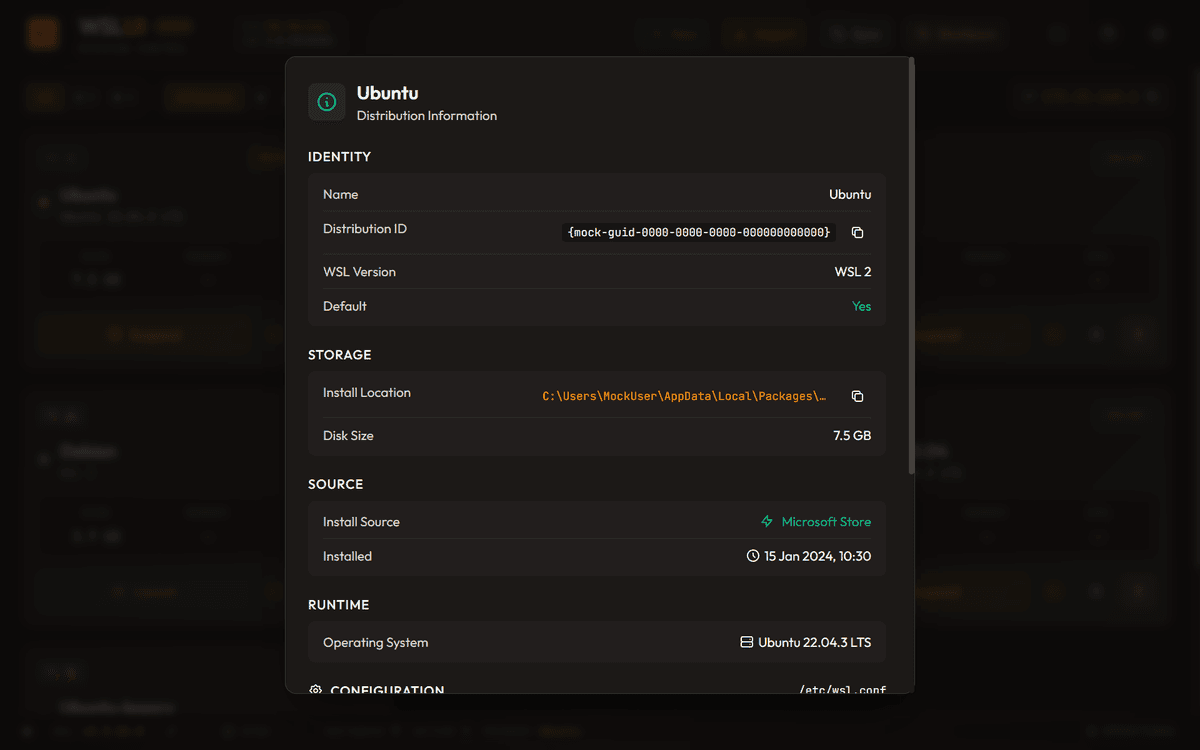Click the status dot beside Ubuntu's card name
Image resolution: width=1200 pixels, height=750 pixels.
[44, 203]
